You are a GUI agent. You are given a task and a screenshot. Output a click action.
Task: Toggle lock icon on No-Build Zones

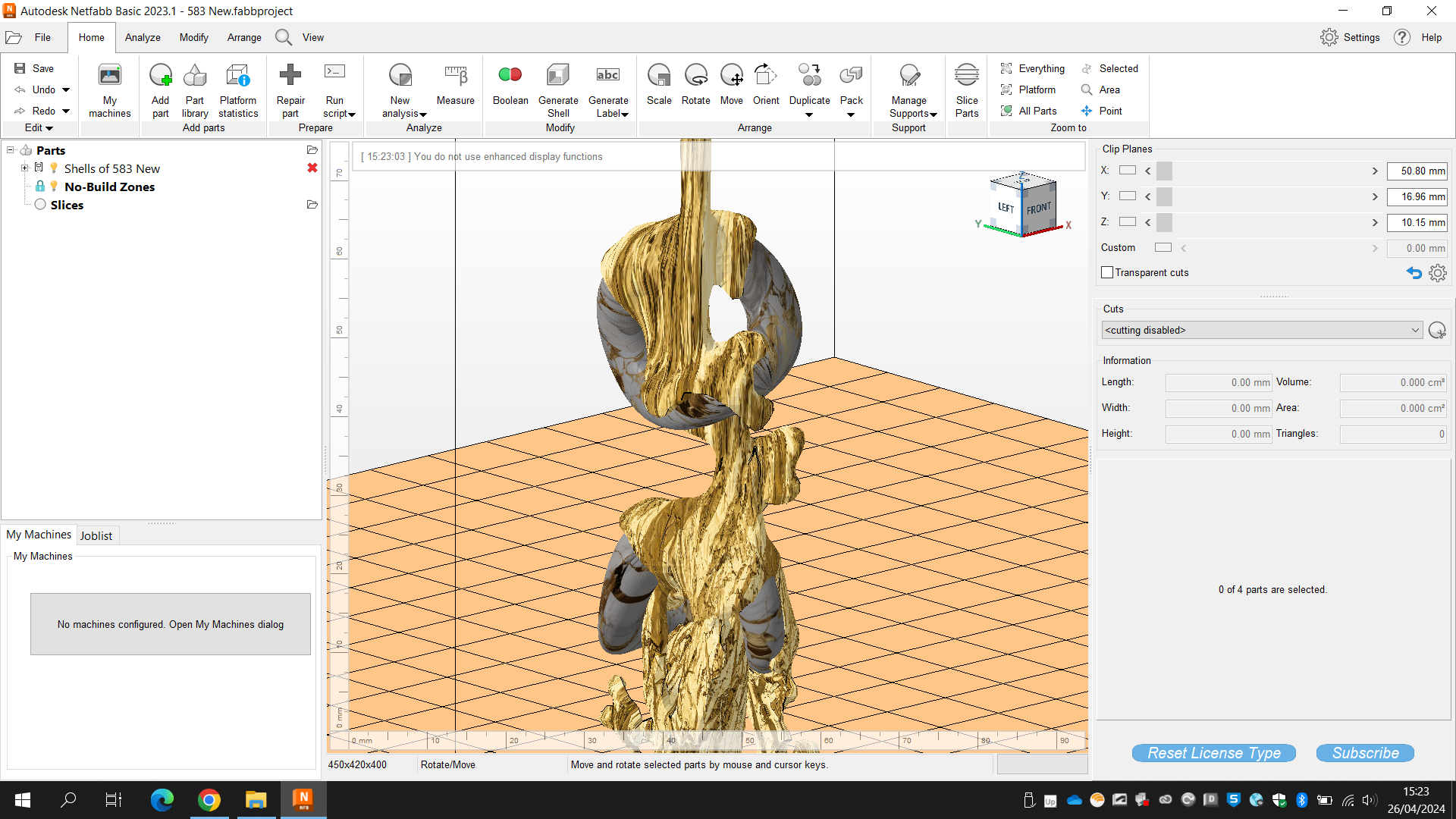tap(40, 186)
